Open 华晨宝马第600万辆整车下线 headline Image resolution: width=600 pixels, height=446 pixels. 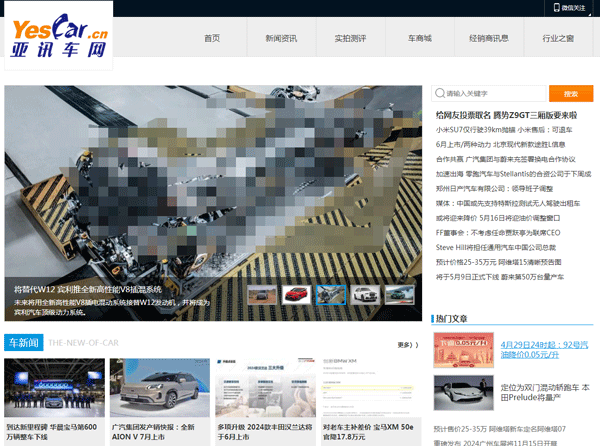(x=52, y=432)
